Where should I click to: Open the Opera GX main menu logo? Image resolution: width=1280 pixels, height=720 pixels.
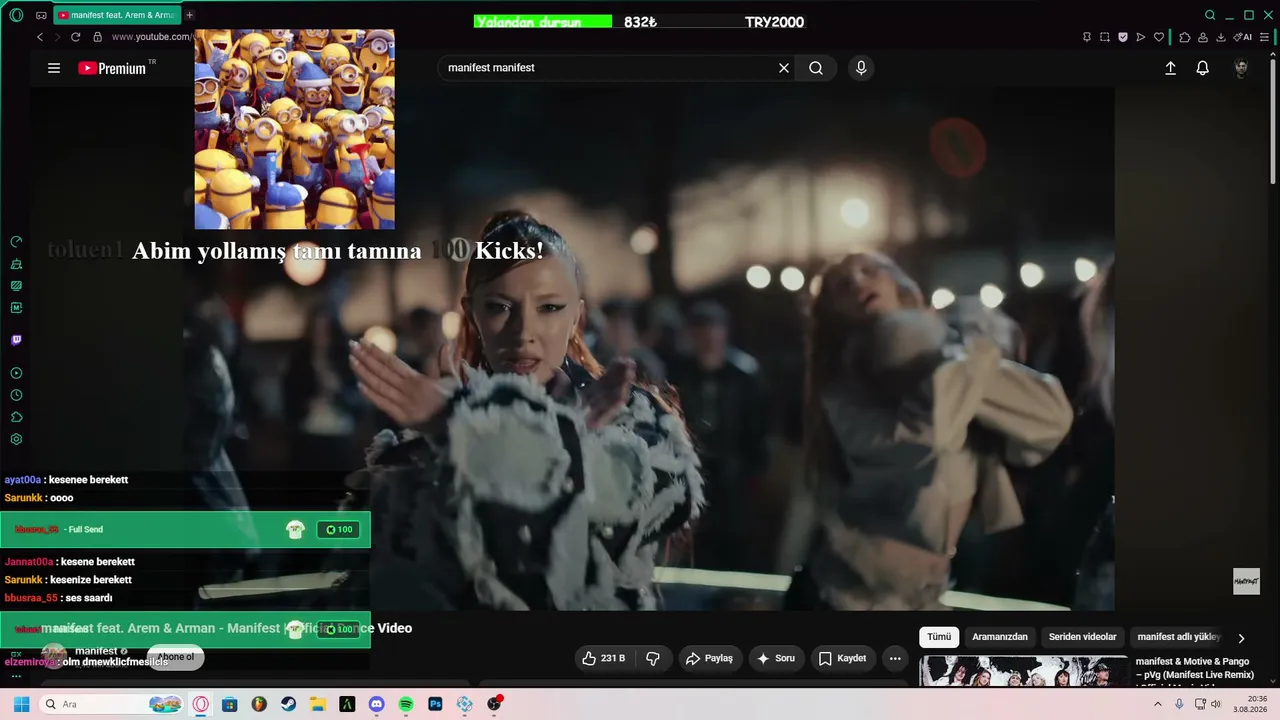[16, 15]
